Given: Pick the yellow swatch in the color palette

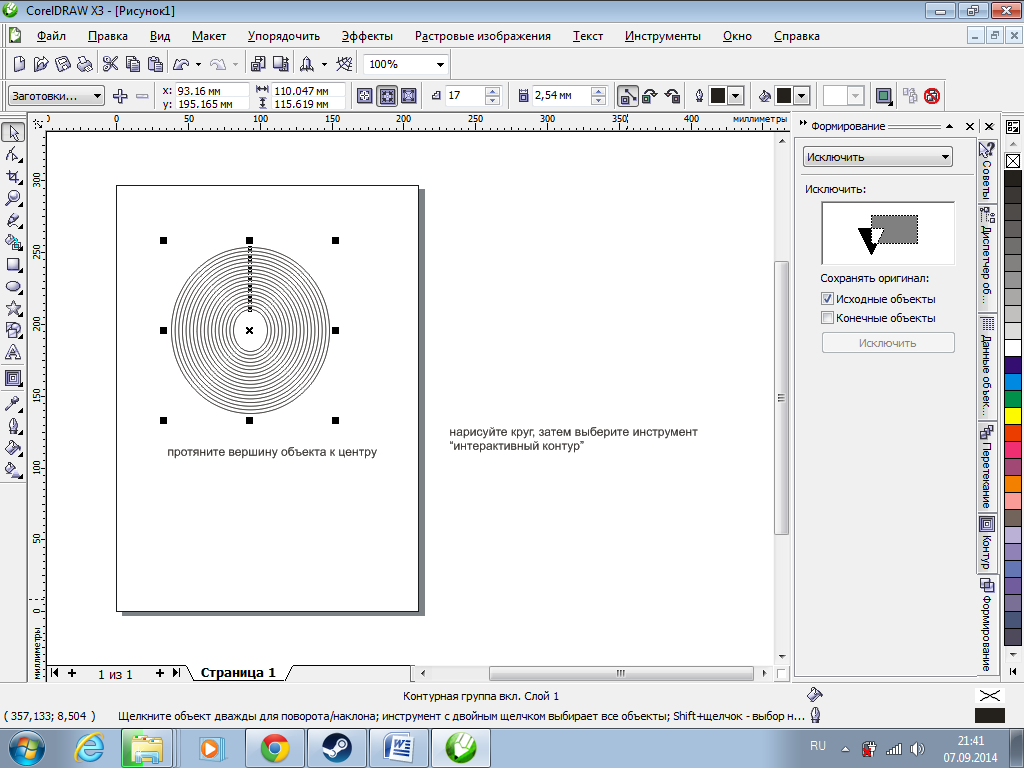Looking at the screenshot, I should pos(1012,415).
